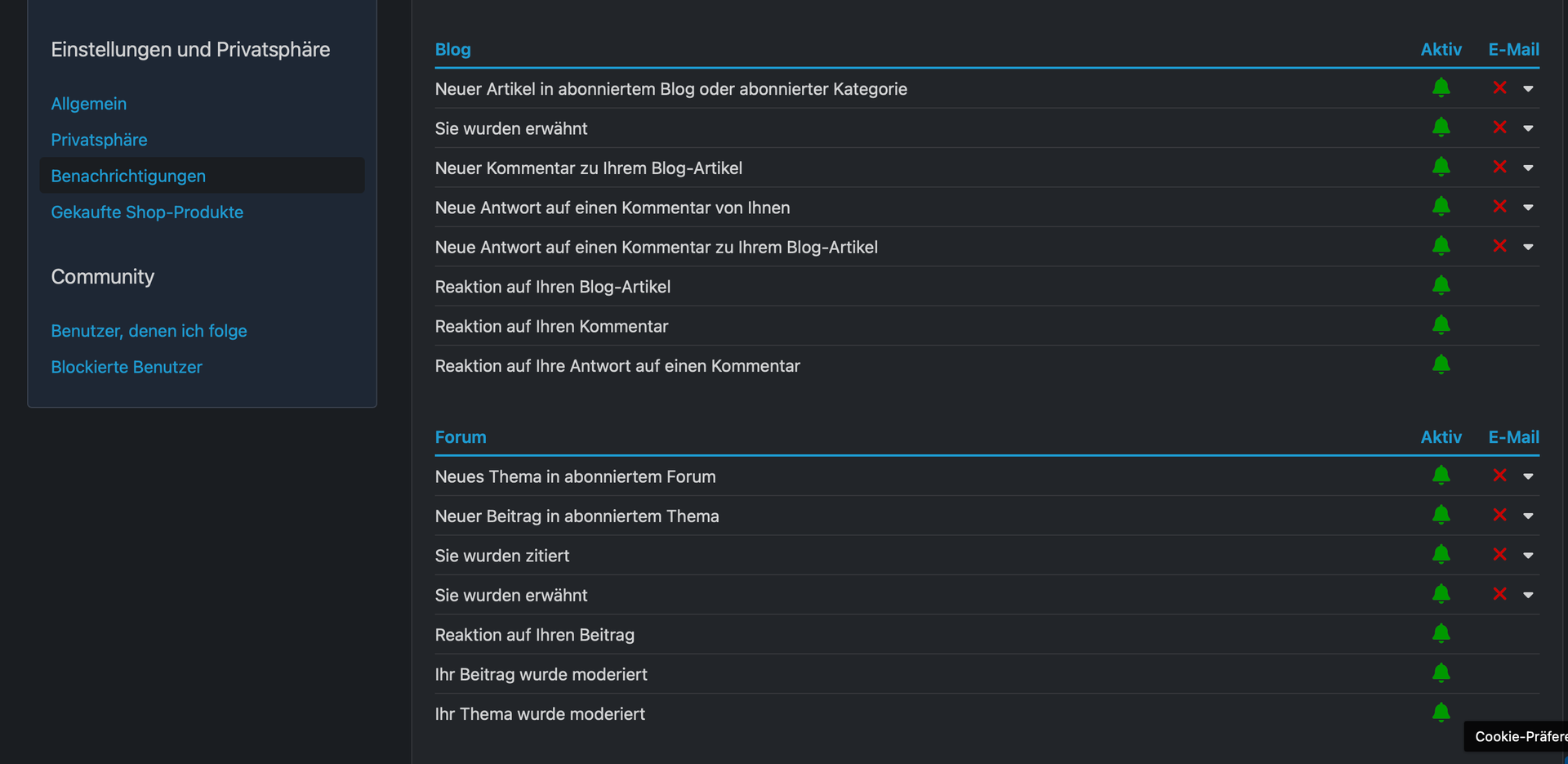Expand email dropdown for 'Sie wurden zitiert'
1568x764 pixels.
pos(1528,556)
